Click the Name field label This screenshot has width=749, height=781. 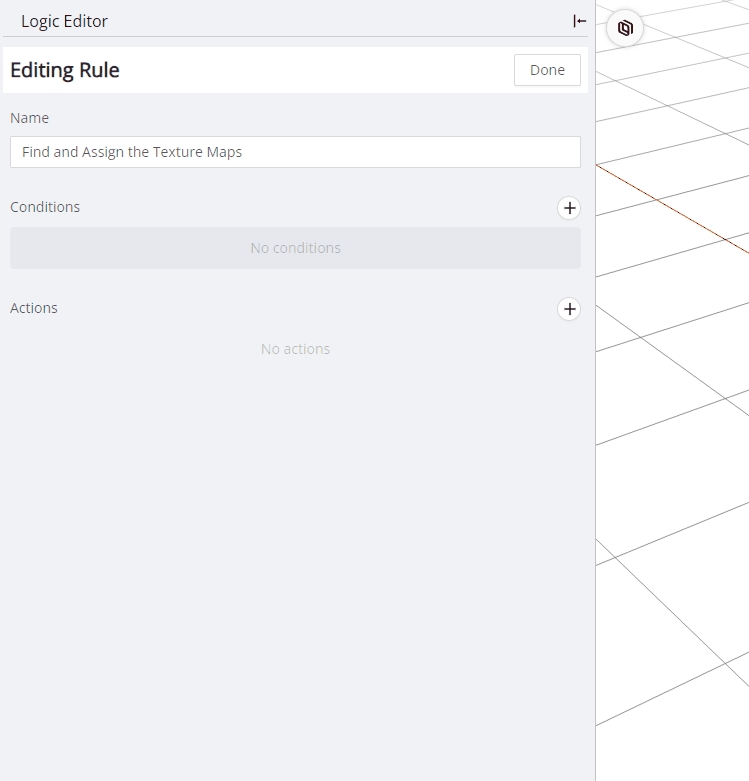pos(29,118)
